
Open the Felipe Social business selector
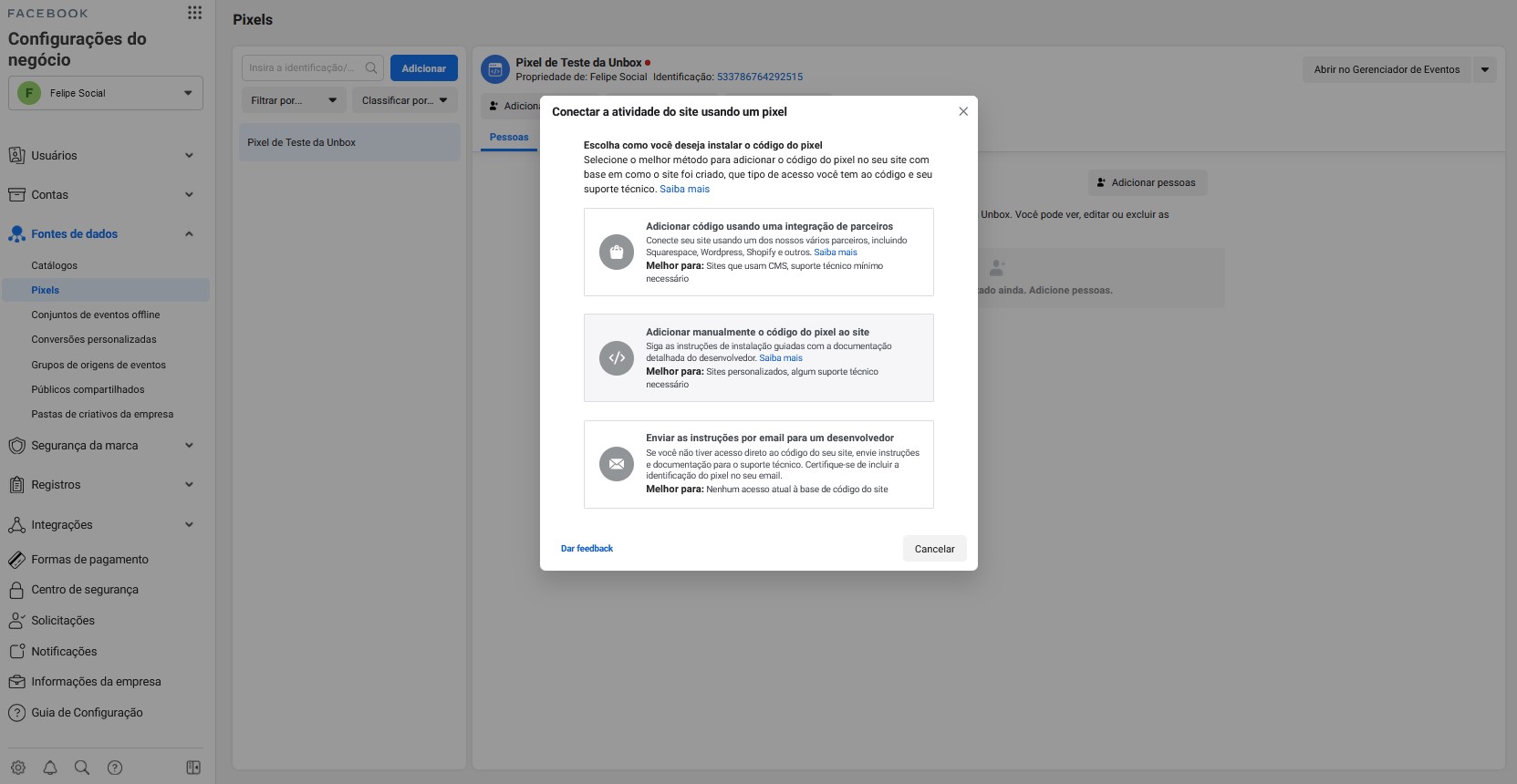[106, 93]
